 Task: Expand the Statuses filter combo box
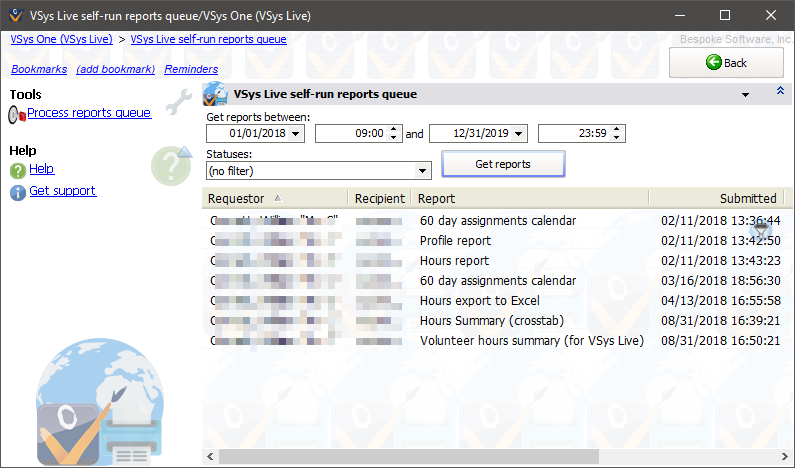click(x=423, y=171)
